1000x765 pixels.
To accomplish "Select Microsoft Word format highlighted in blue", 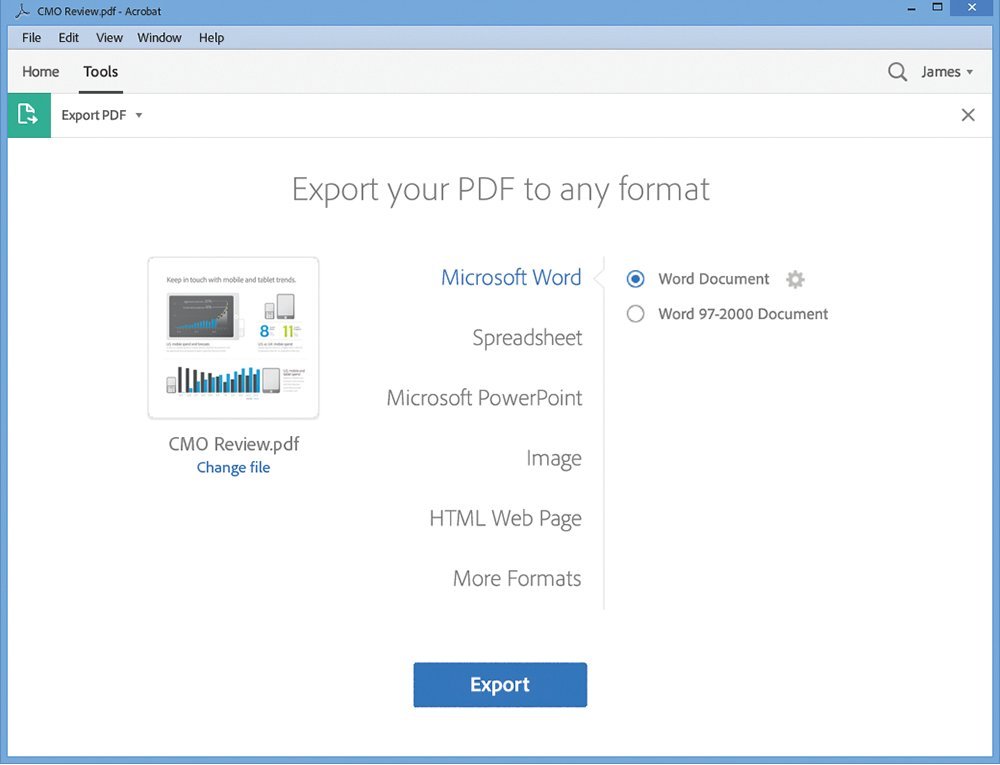I will click(511, 277).
